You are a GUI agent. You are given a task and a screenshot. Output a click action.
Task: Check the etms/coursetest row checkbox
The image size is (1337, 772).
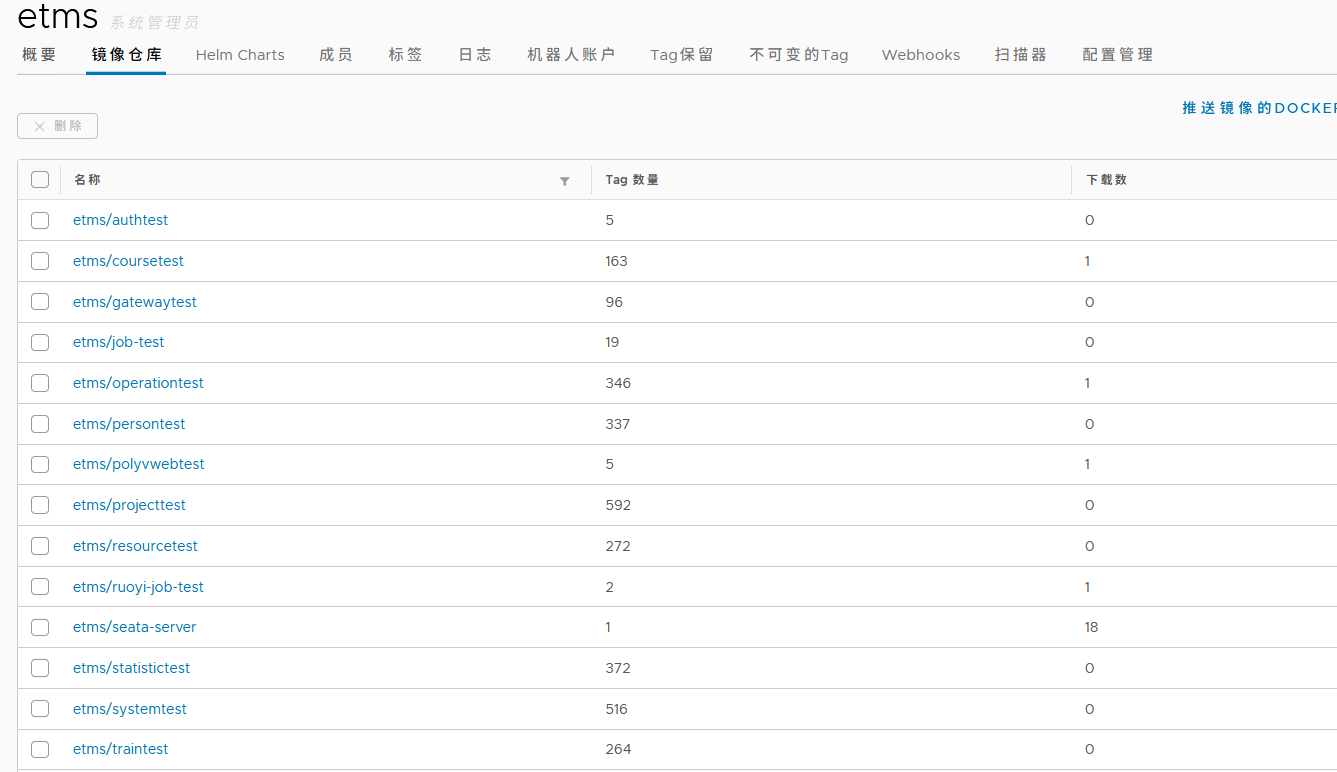pos(40,261)
